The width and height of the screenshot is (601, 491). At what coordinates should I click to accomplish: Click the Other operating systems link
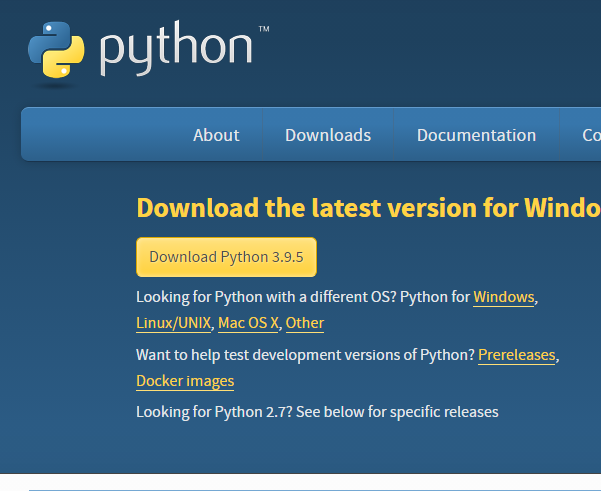coord(305,323)
